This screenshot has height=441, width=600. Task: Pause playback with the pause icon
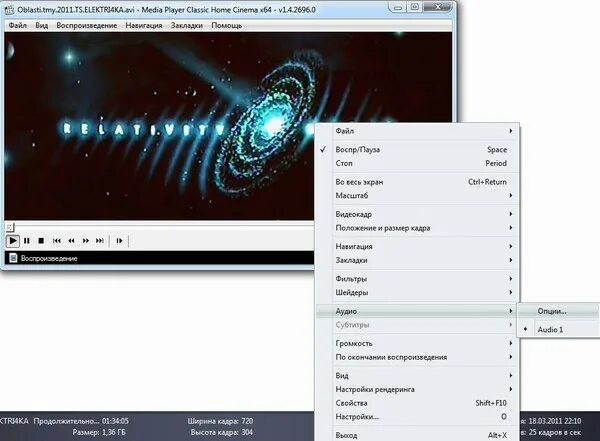point(27,241)
